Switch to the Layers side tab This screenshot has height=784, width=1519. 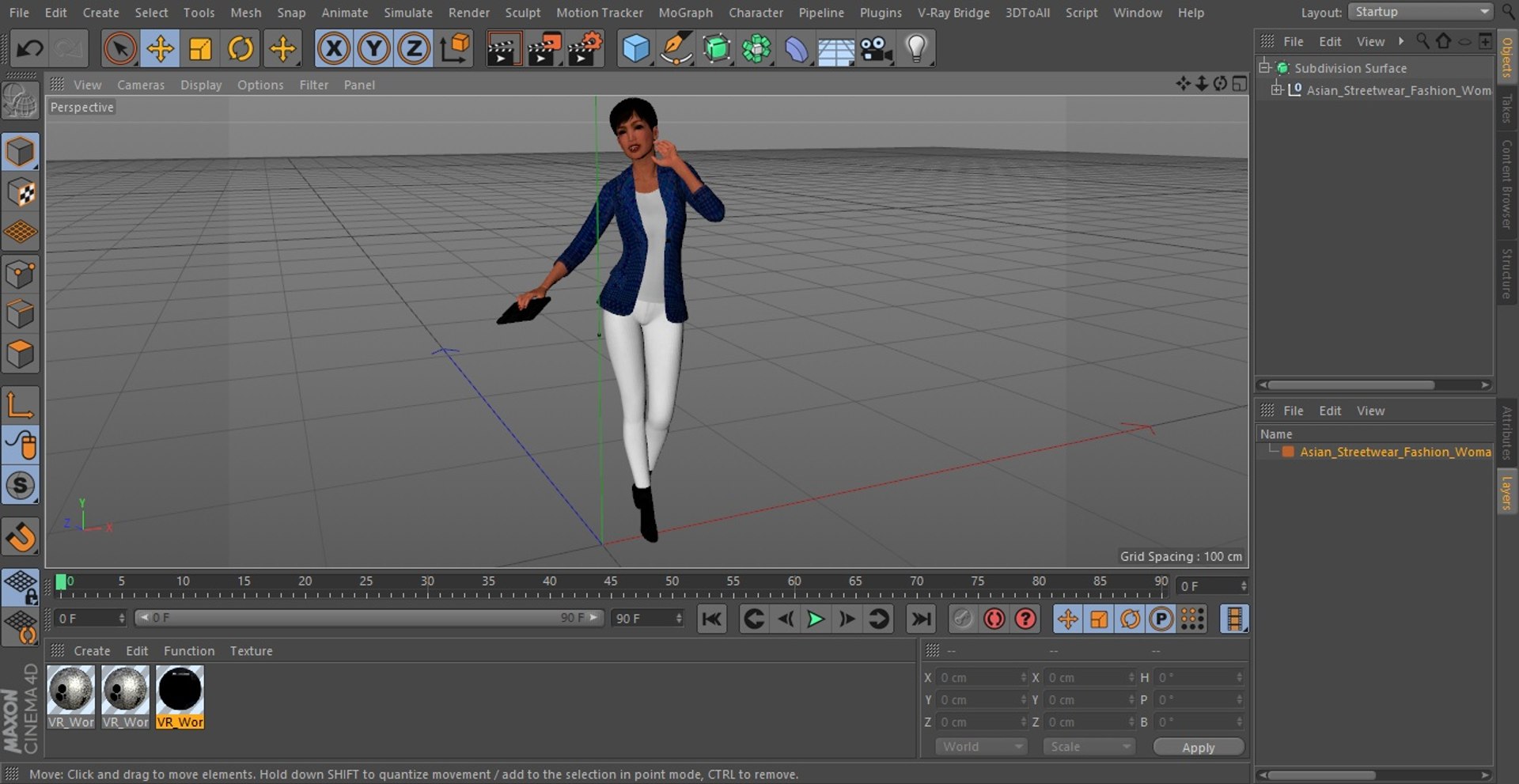coord(1507,492)
